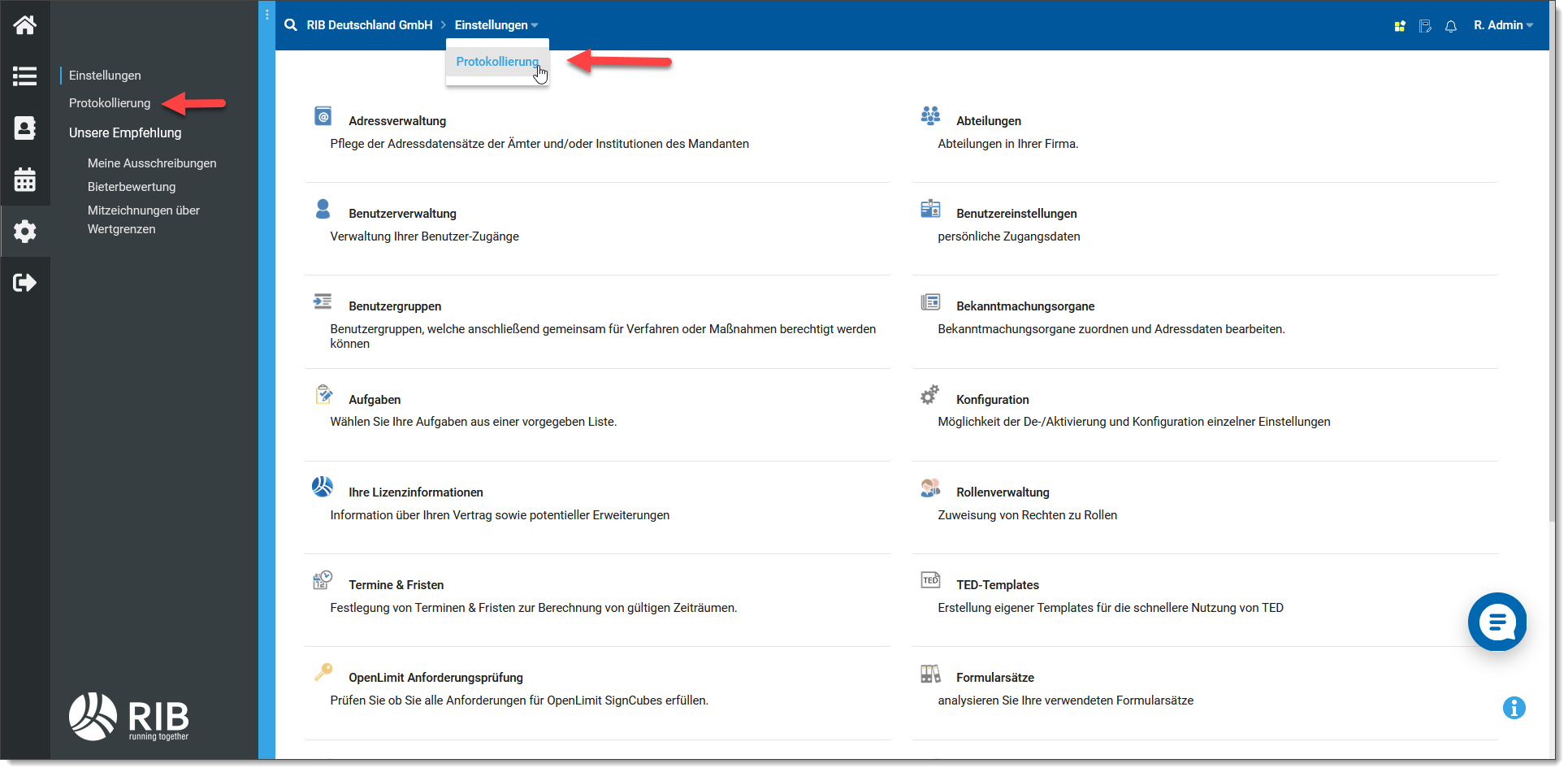
Task: Open Konfiguration settings entry
Action: [x=993, y=400]
